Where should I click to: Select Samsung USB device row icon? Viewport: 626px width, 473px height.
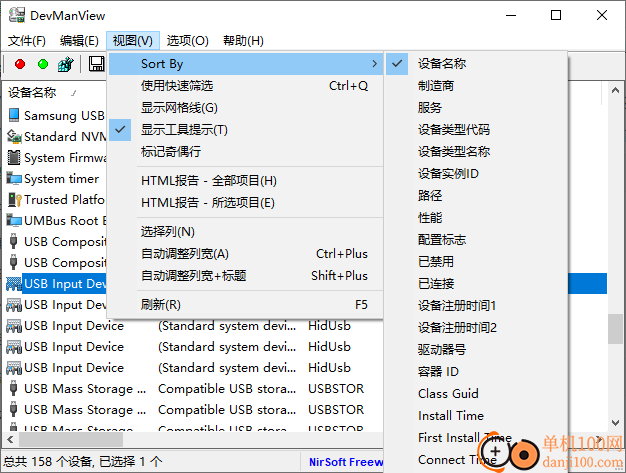click(14, 115)
